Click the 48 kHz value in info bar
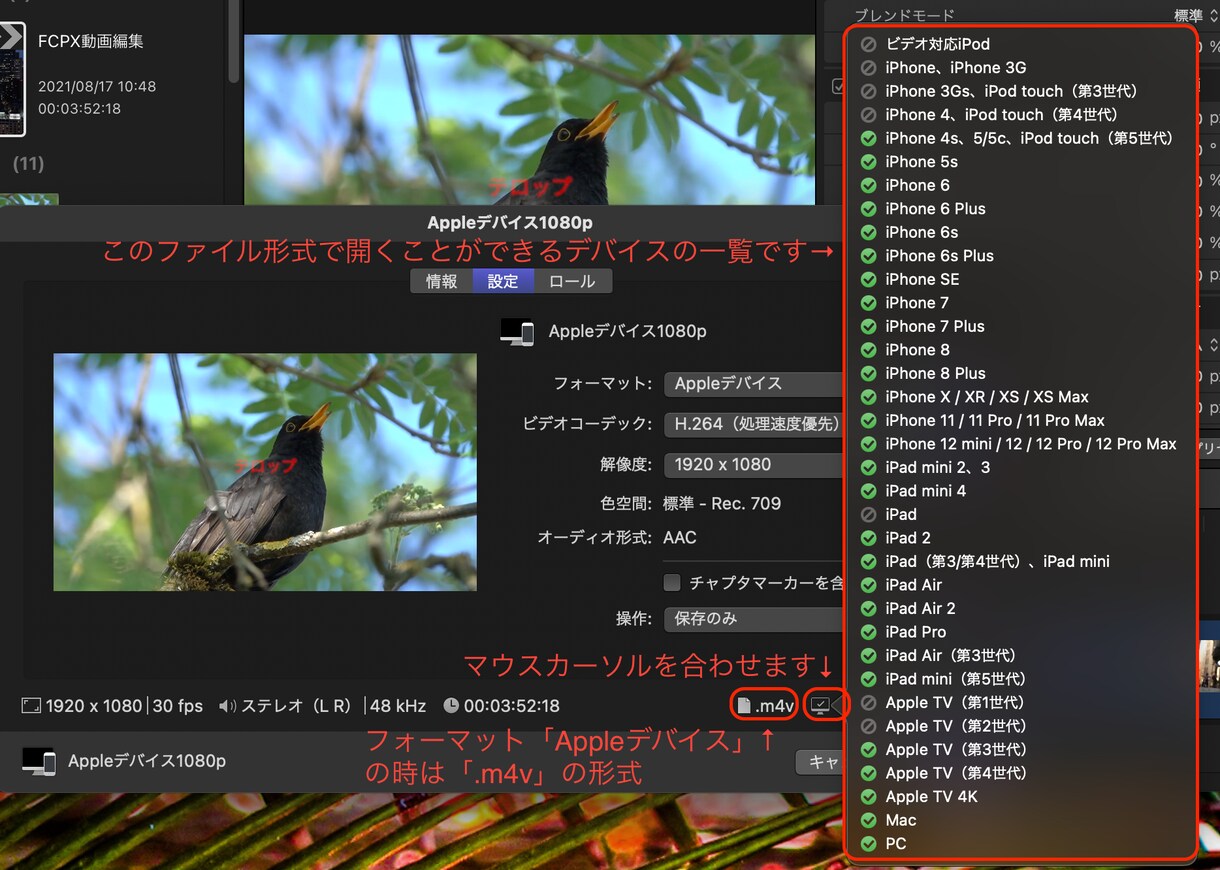Image resolution: width=1220 pixels, height=870 pixels. pyautogui.click(x=397, y=706)
